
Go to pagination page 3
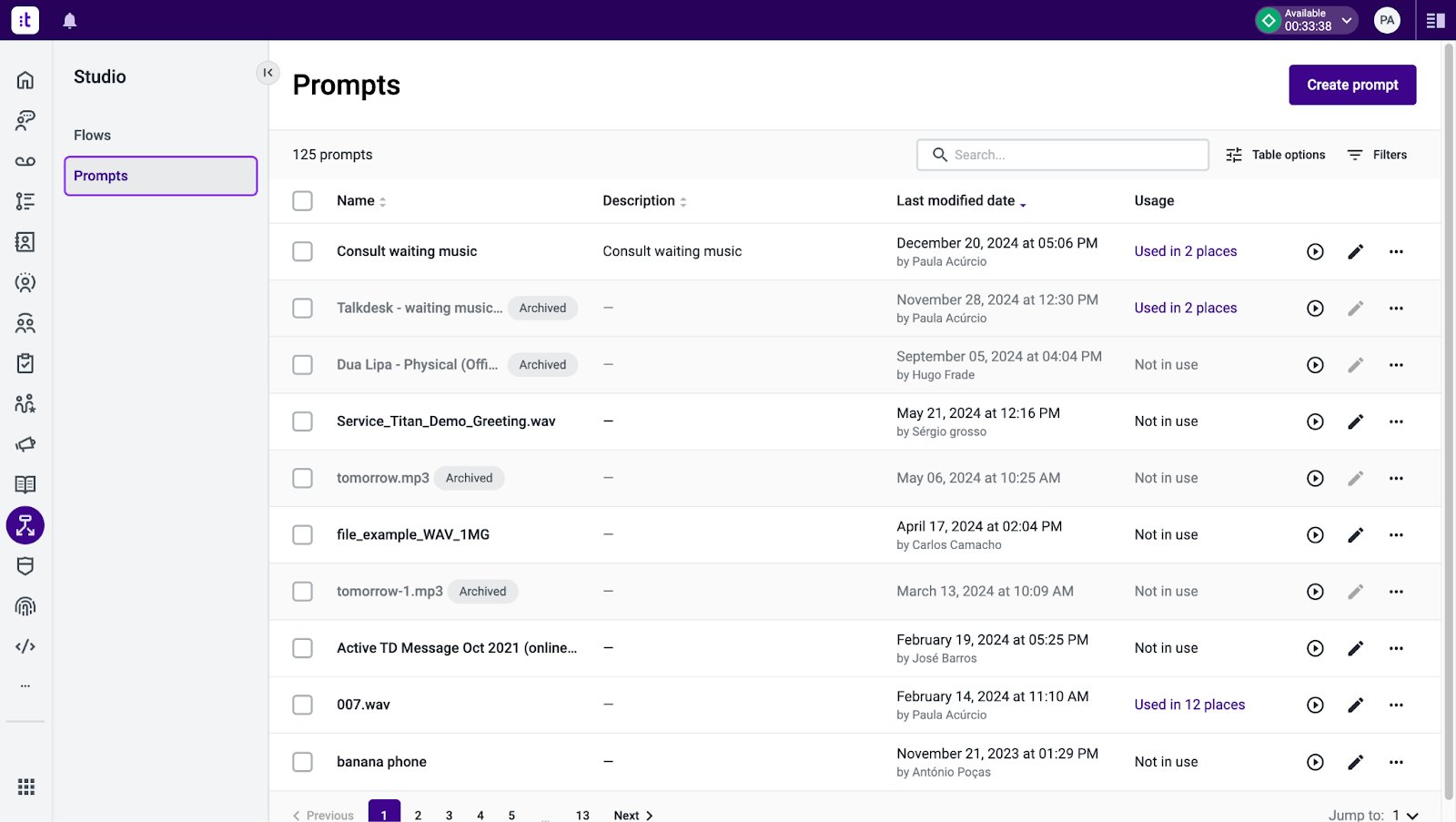[449, 815]
